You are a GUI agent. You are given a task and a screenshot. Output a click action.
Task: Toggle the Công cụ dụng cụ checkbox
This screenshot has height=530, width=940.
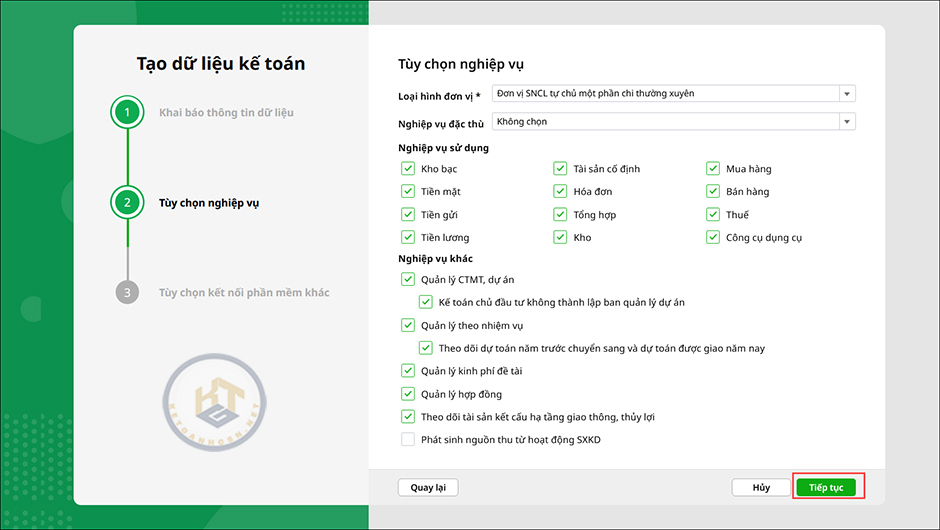713,238
